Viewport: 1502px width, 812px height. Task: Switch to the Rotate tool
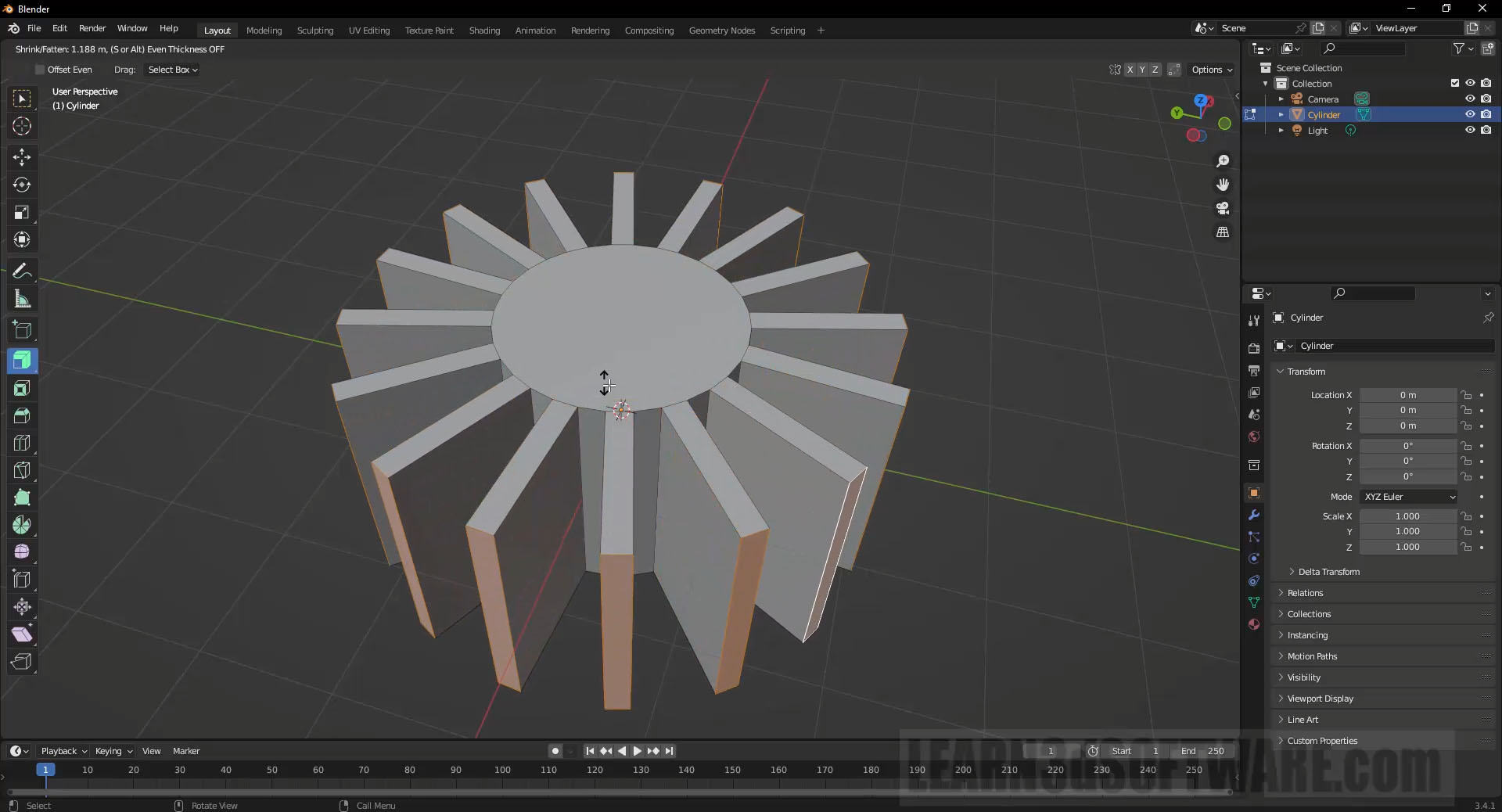[22, 185]
